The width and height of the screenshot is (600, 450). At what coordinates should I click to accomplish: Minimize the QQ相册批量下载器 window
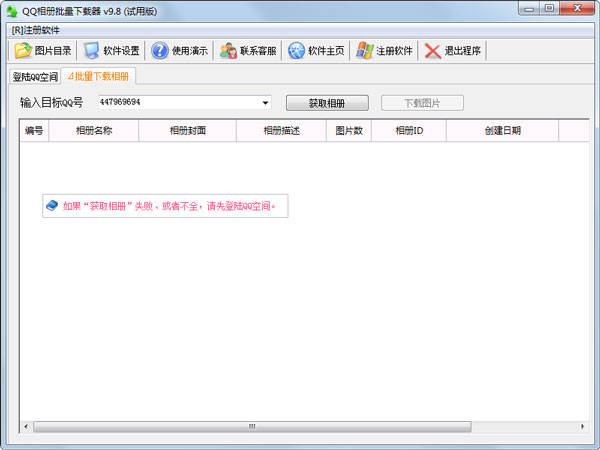529,8
